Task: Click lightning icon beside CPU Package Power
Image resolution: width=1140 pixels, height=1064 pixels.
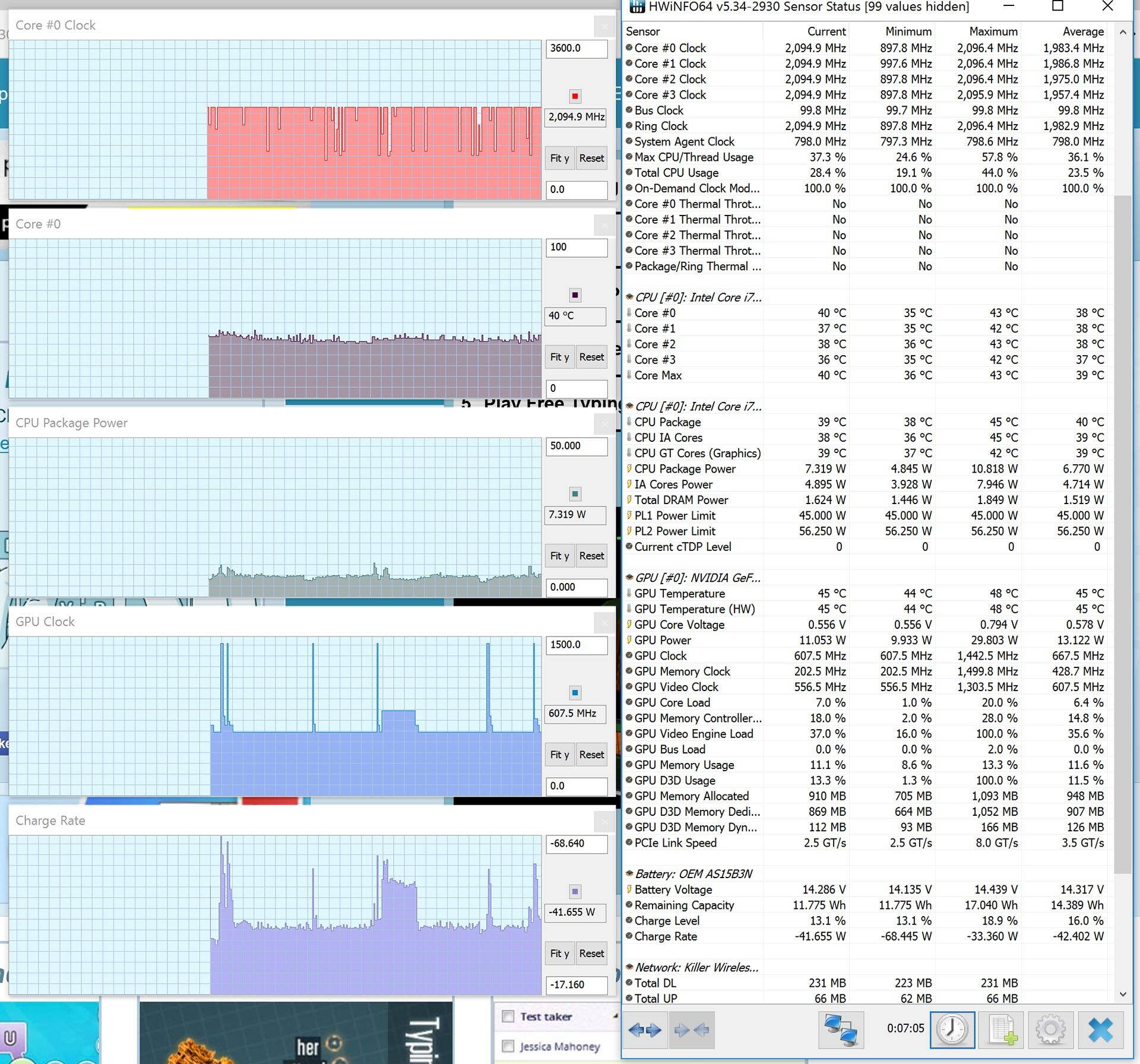Action: click(x=629, y=468)
